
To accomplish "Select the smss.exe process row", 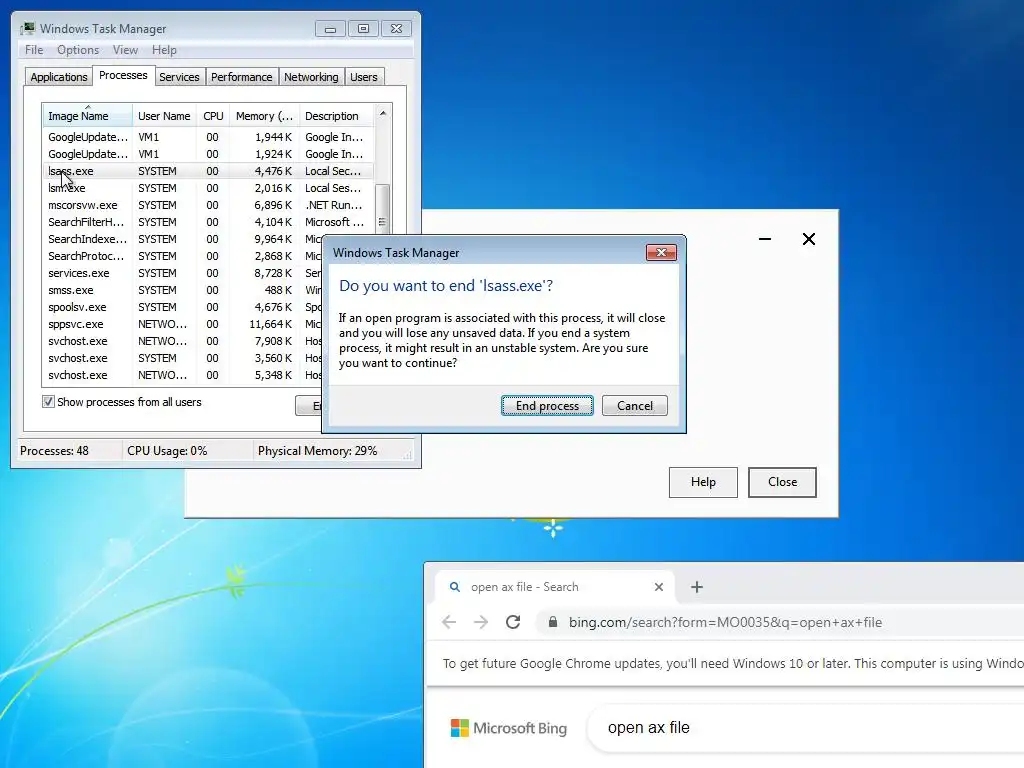I will pyautogui.click(x=183, y=290).
